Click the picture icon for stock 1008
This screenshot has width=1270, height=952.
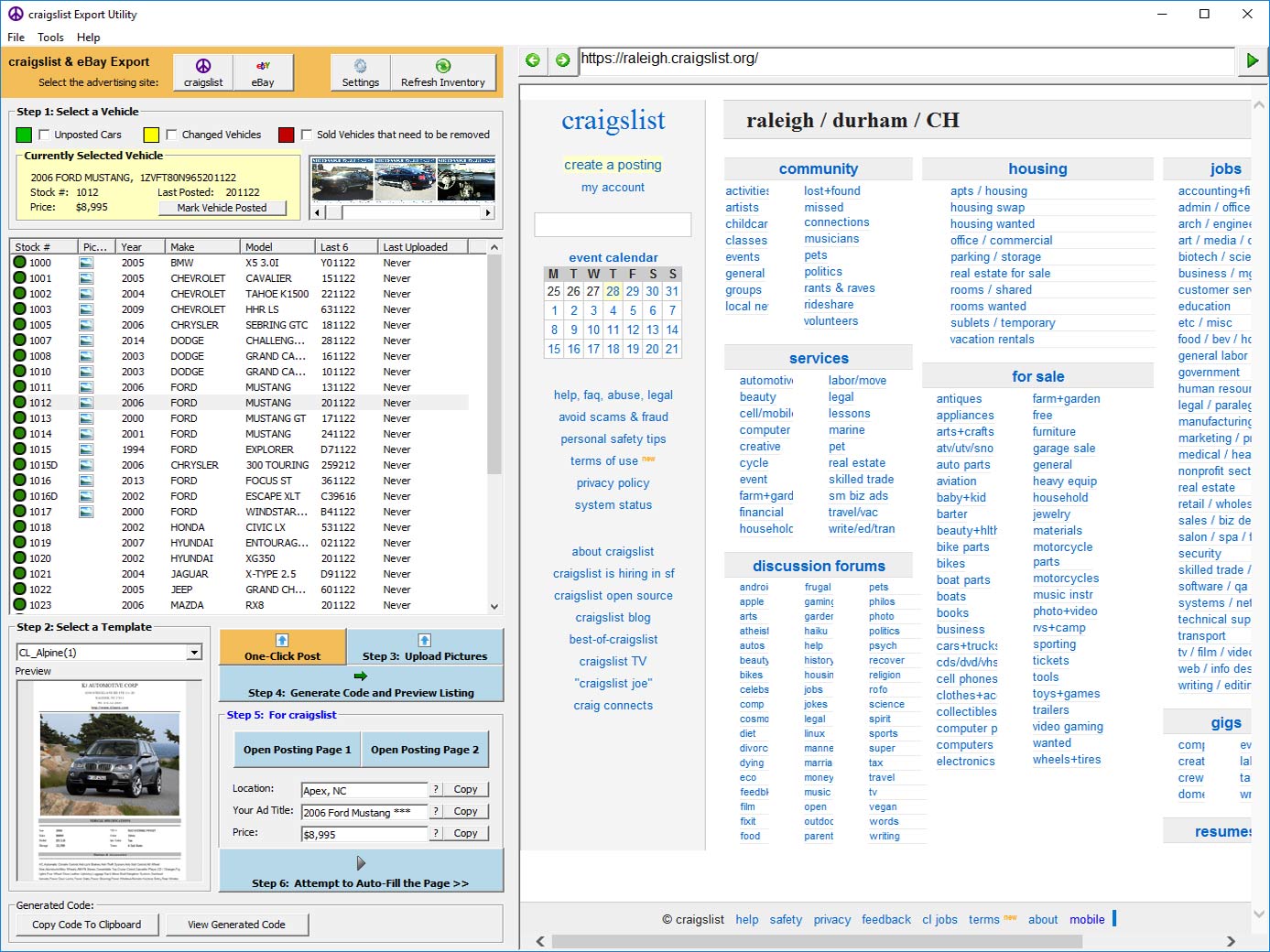click(x=86, y=356)
